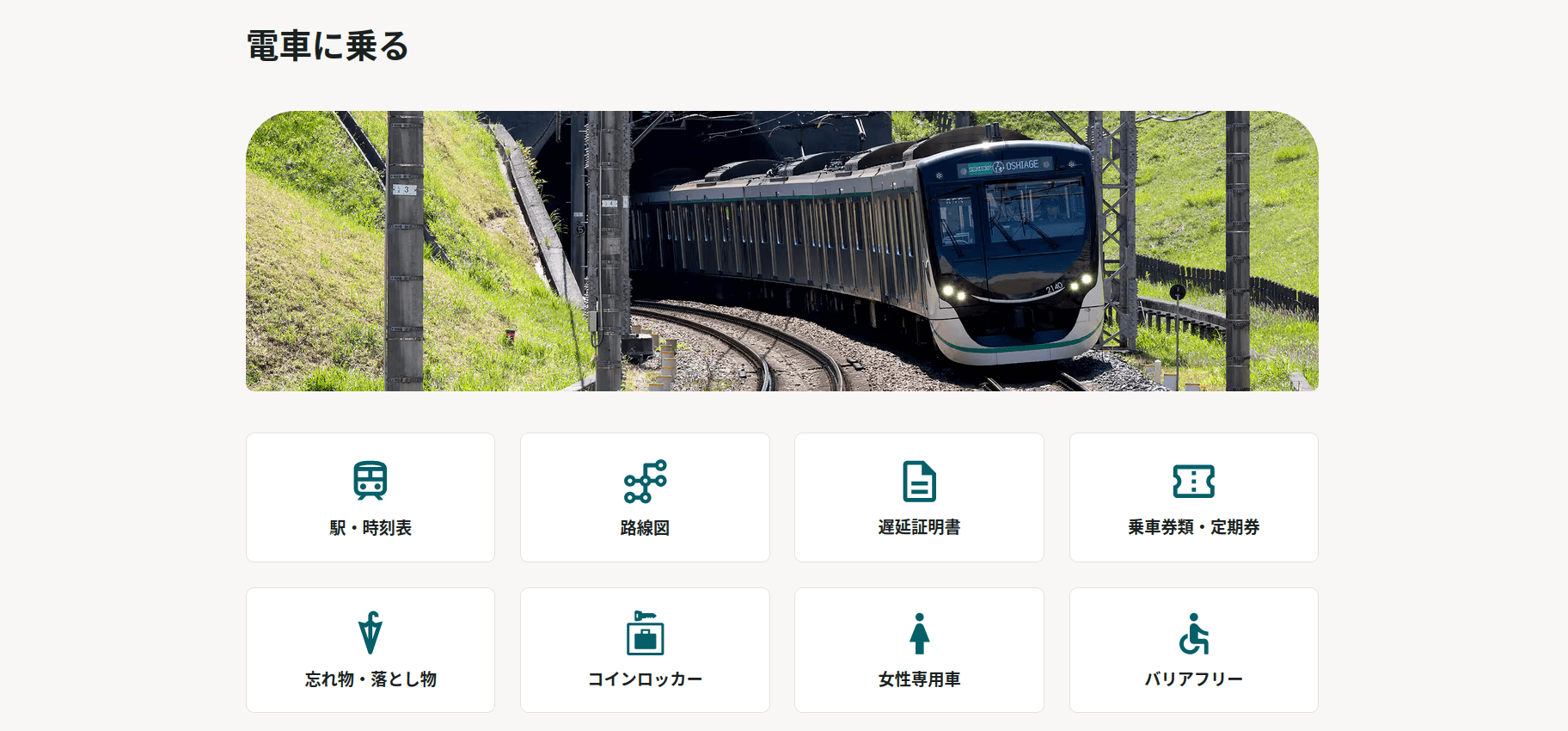The image size is (1568, 731).
Task: Open the バリアフリー link
Action: [x=1193, y=650]
